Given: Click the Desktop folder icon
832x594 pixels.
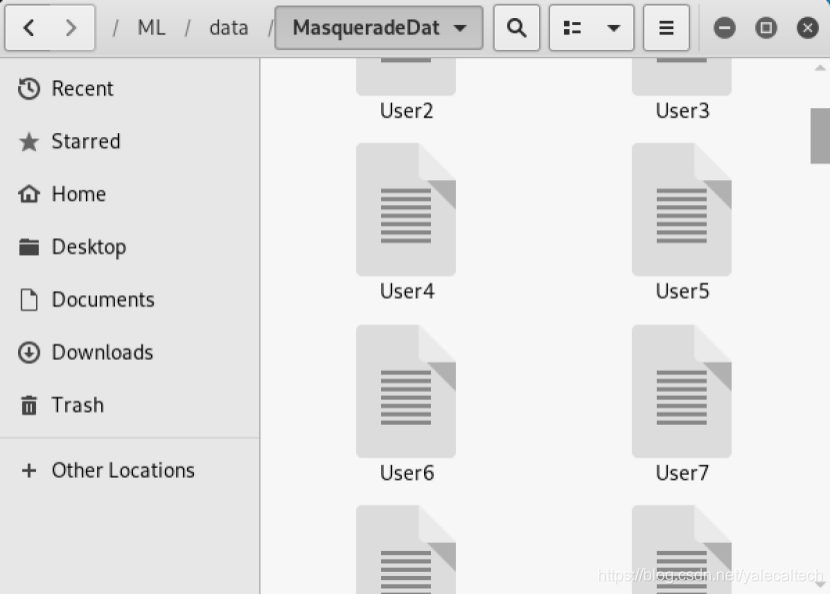Looking at the screenshot, I should pos(29,247).
